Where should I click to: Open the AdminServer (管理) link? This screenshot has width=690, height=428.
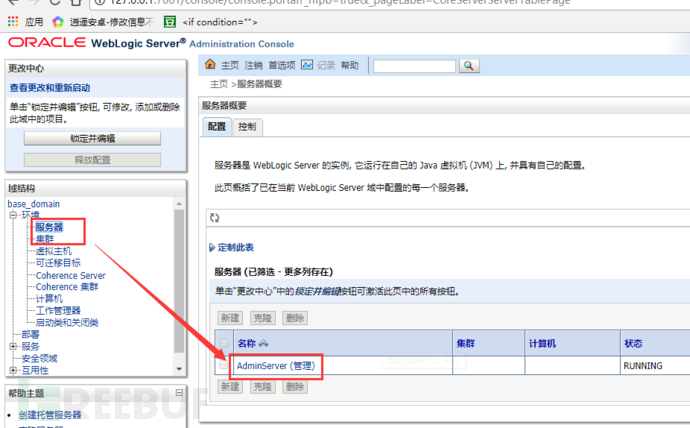pyautogui.click(x=276, y=366)
